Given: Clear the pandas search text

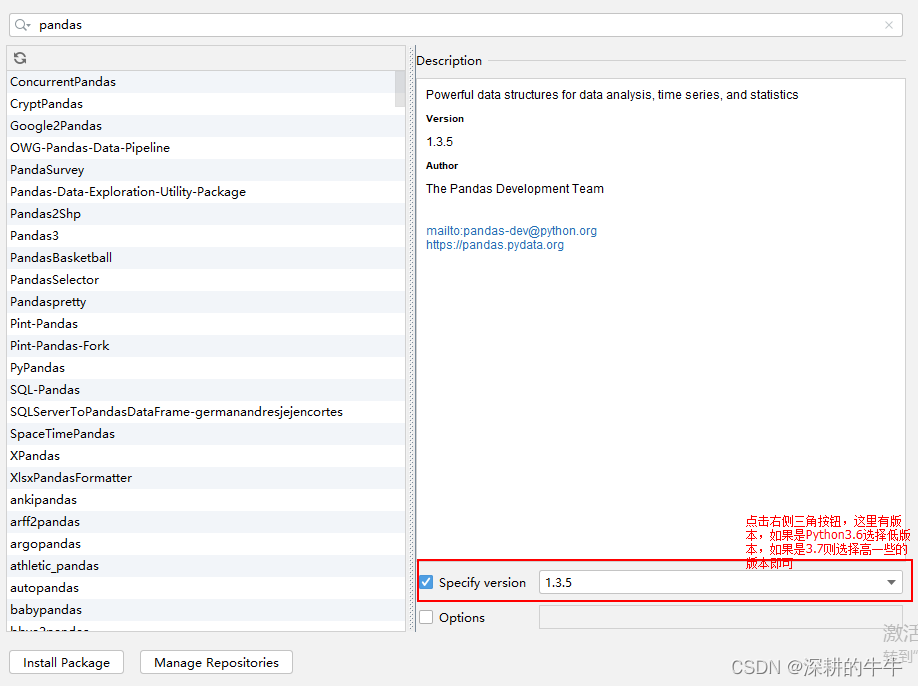Looking at the screenshot, I should pyautogui.click(x=889, y=25).
